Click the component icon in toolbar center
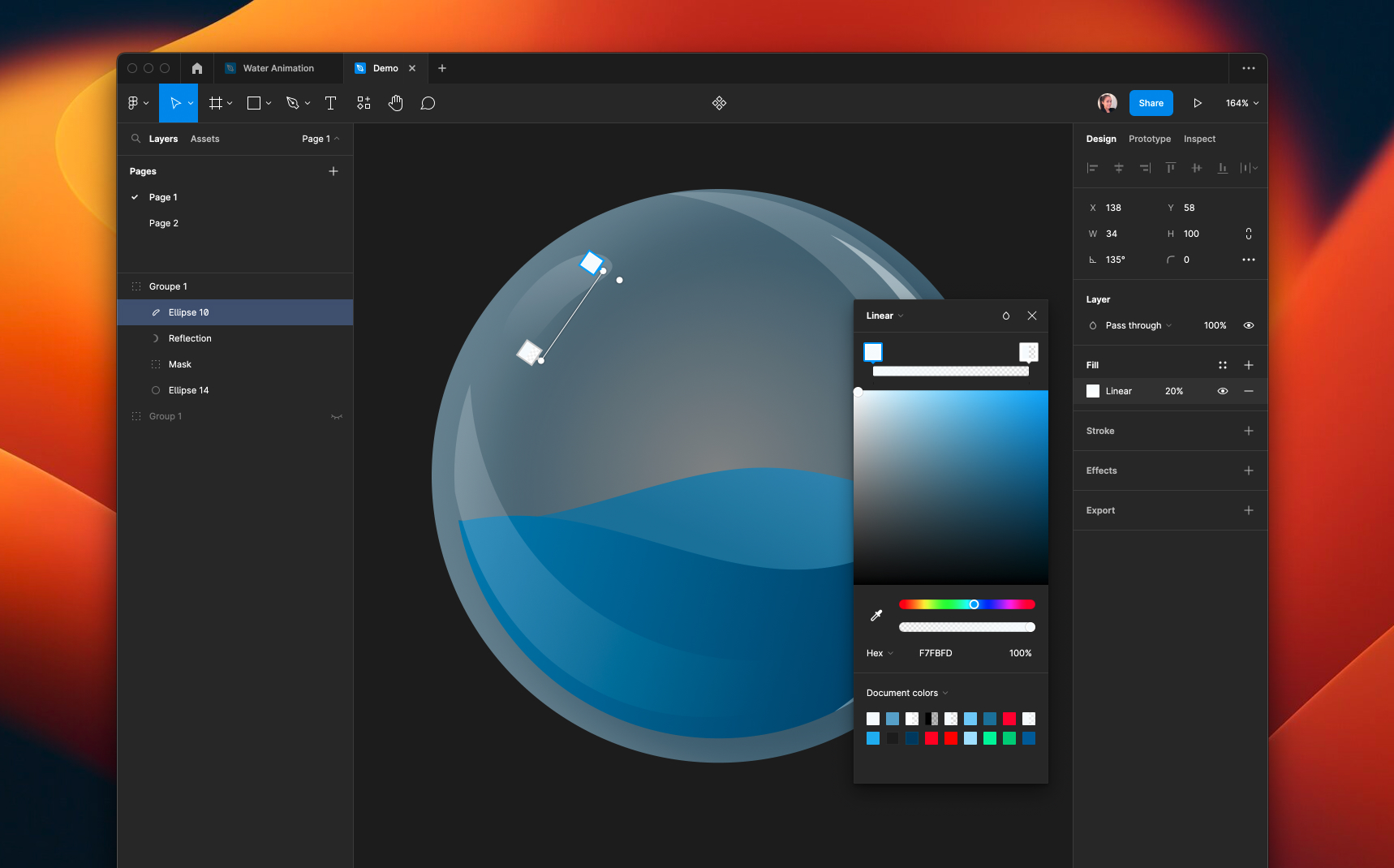The width and height of the screenshot is (1394, 868). click(719, 103)
